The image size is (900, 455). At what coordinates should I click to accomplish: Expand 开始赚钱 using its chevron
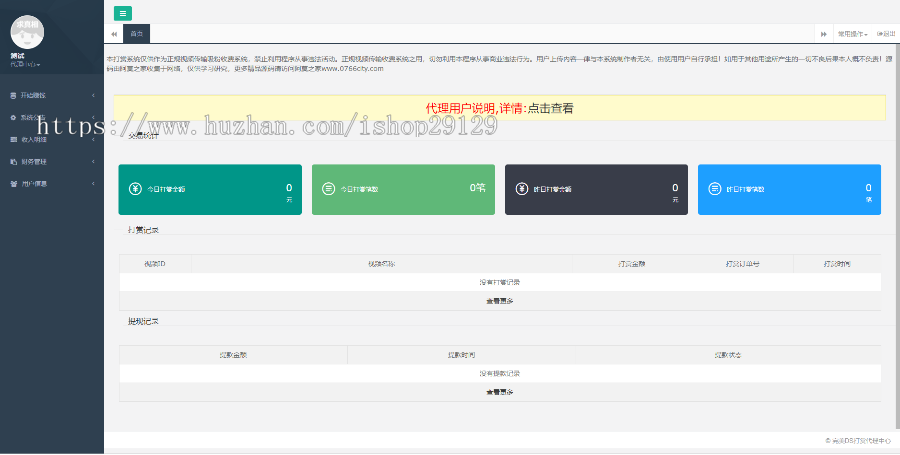click(94, 95)
